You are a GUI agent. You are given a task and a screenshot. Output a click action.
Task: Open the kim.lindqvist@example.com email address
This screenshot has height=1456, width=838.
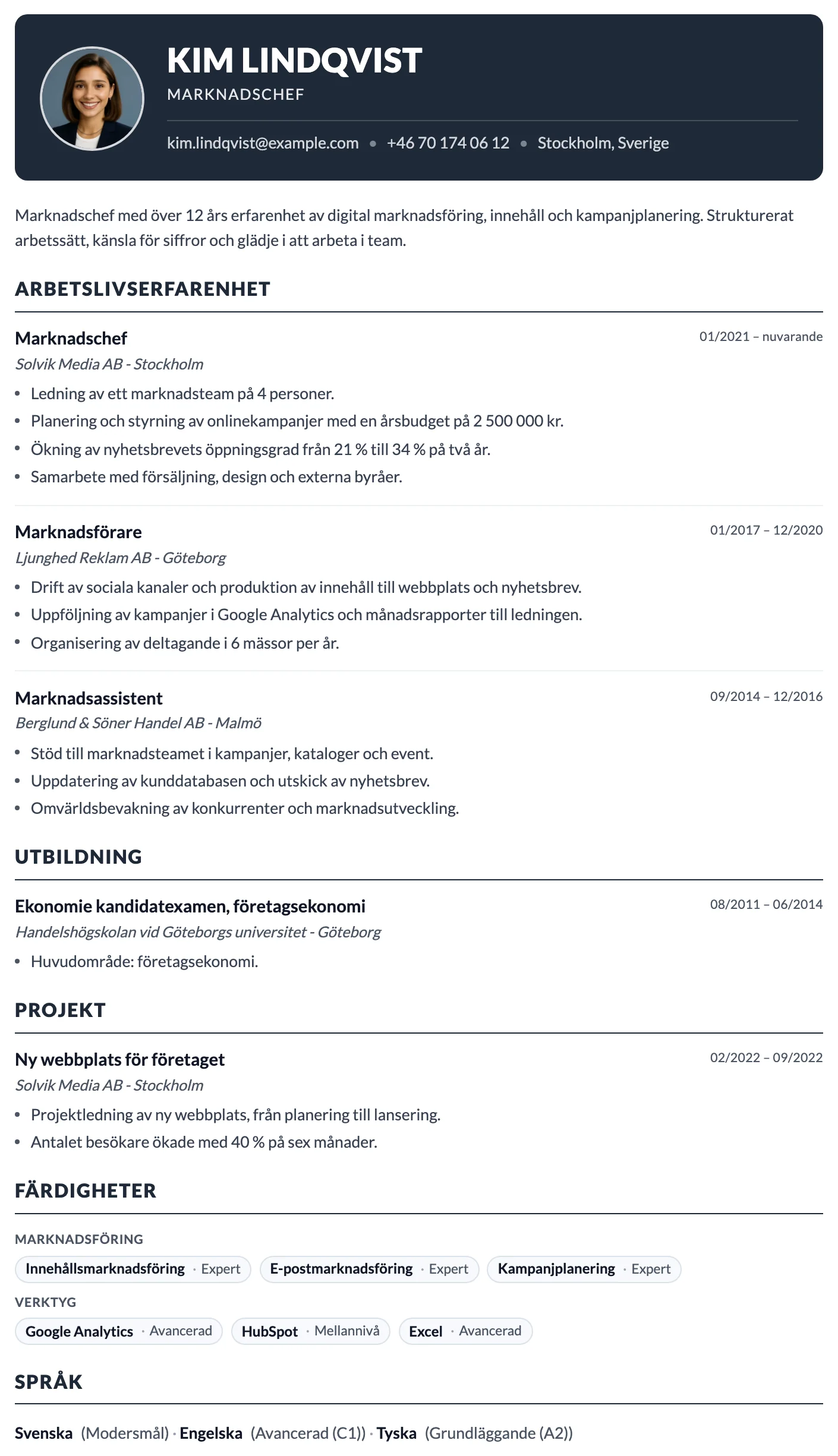point(263,143)
